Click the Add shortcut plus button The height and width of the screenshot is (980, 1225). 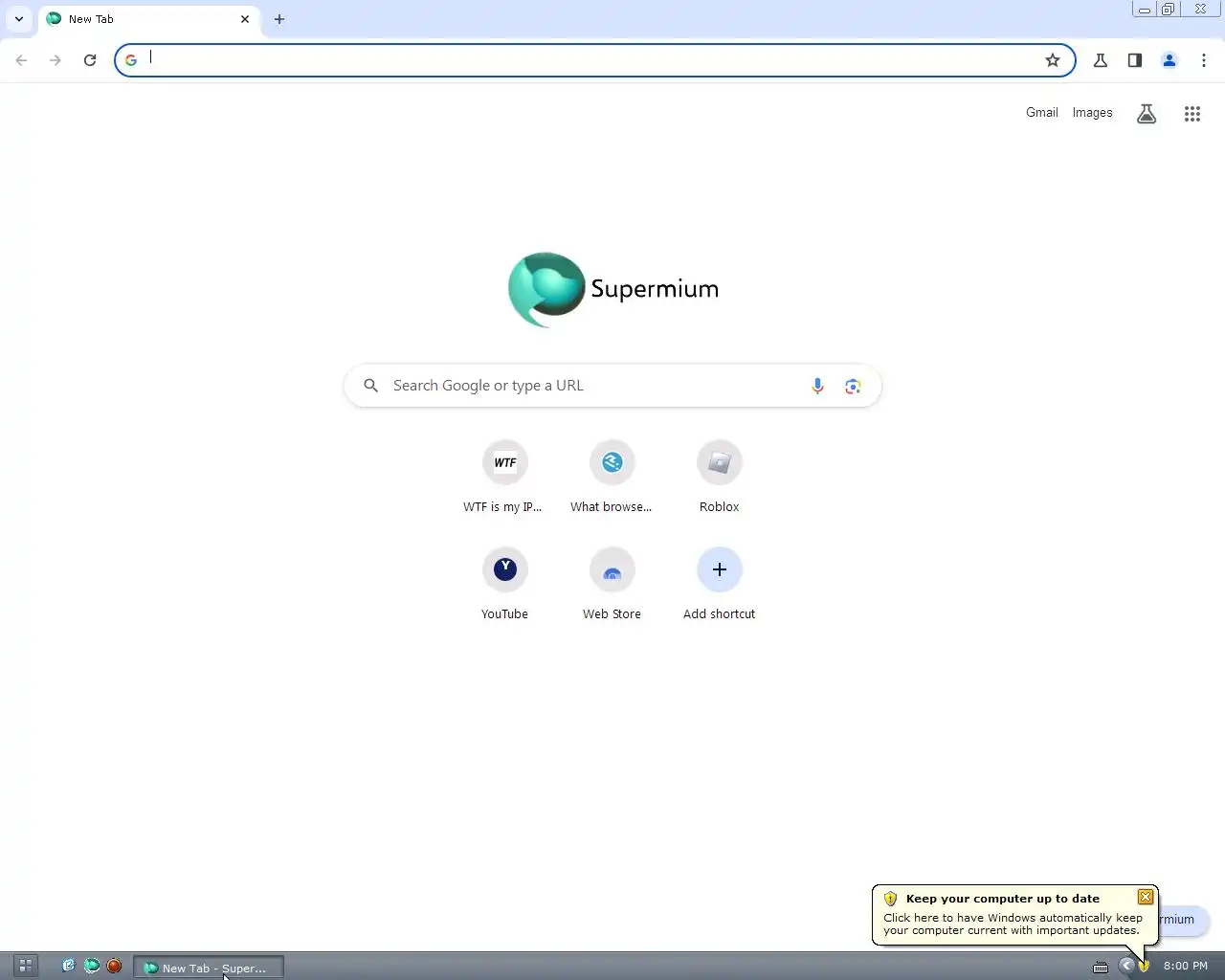click(x=720, y=570)
